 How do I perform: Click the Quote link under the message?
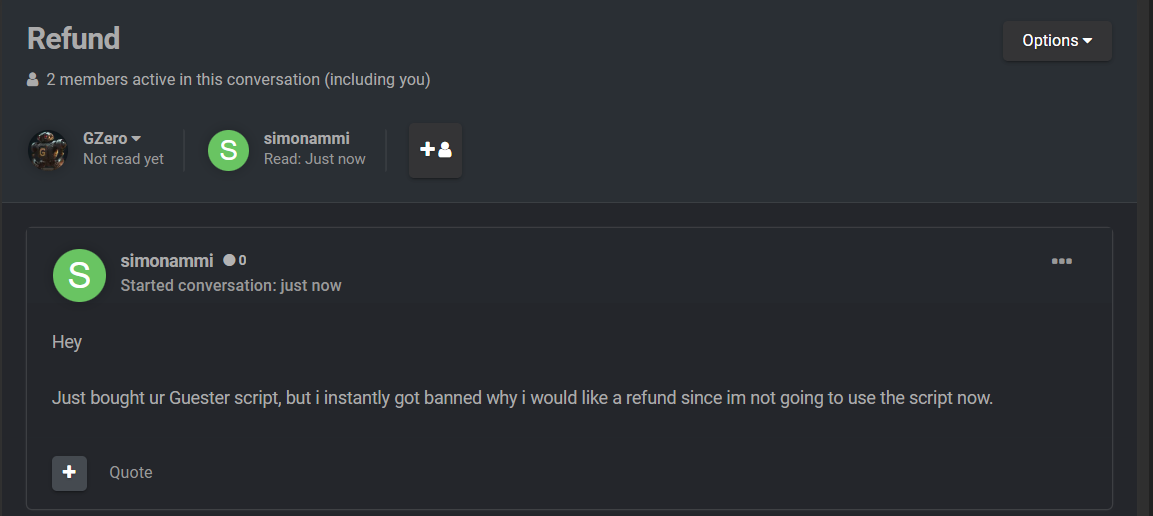tap(131, 473)
